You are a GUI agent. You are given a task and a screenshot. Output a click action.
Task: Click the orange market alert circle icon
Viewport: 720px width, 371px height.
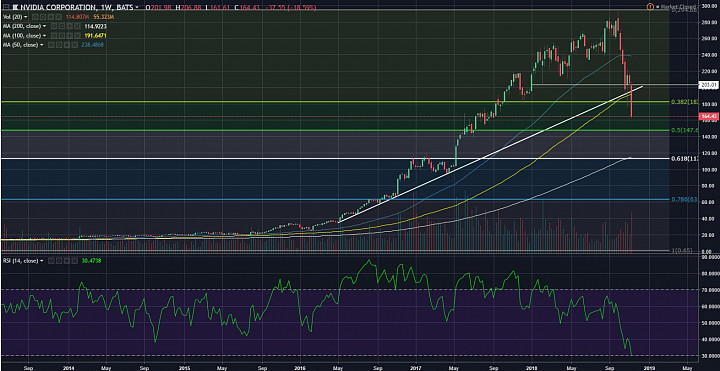click(650, 7)
